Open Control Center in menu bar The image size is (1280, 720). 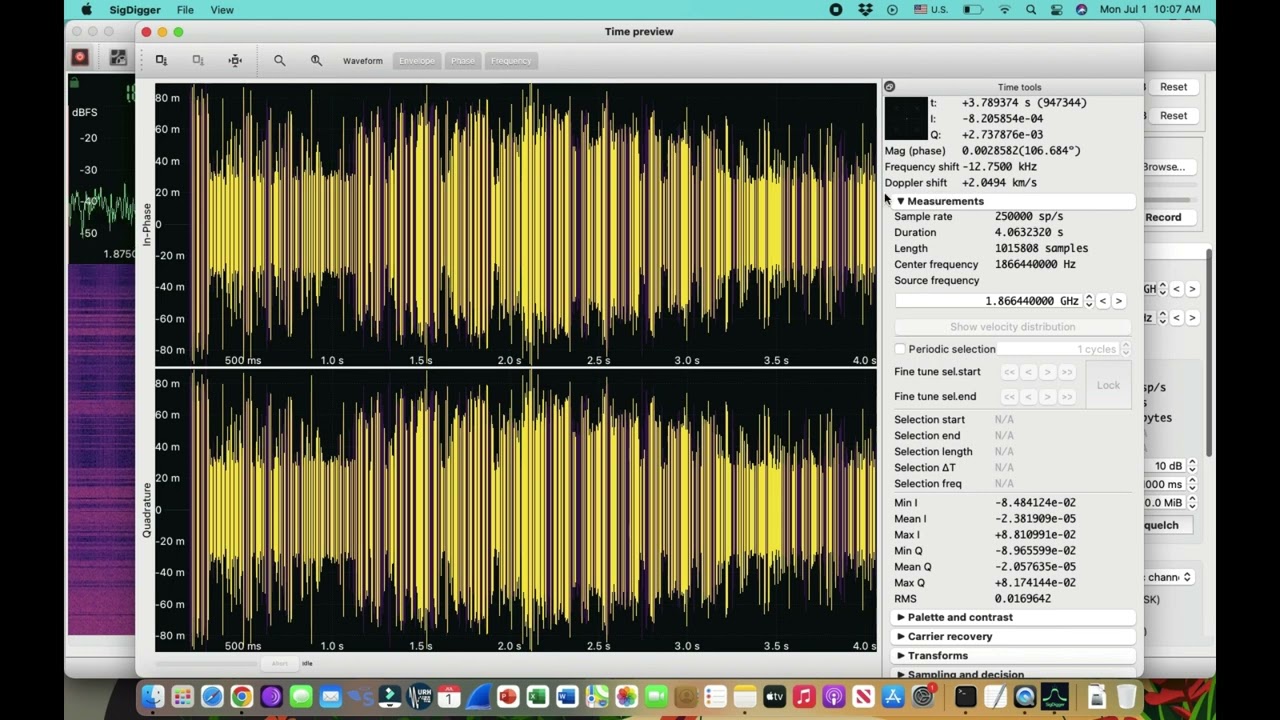tap(1057, 9)
